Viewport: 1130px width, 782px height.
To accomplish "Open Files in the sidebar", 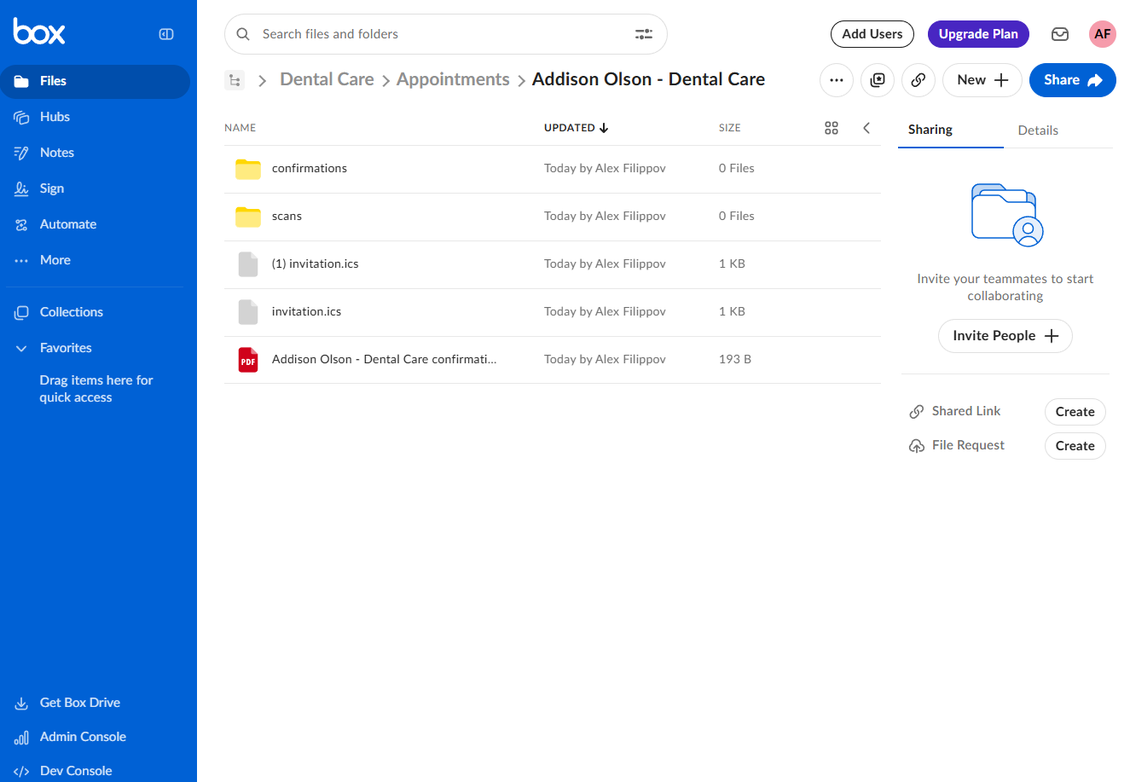I will tap(95, 81).
